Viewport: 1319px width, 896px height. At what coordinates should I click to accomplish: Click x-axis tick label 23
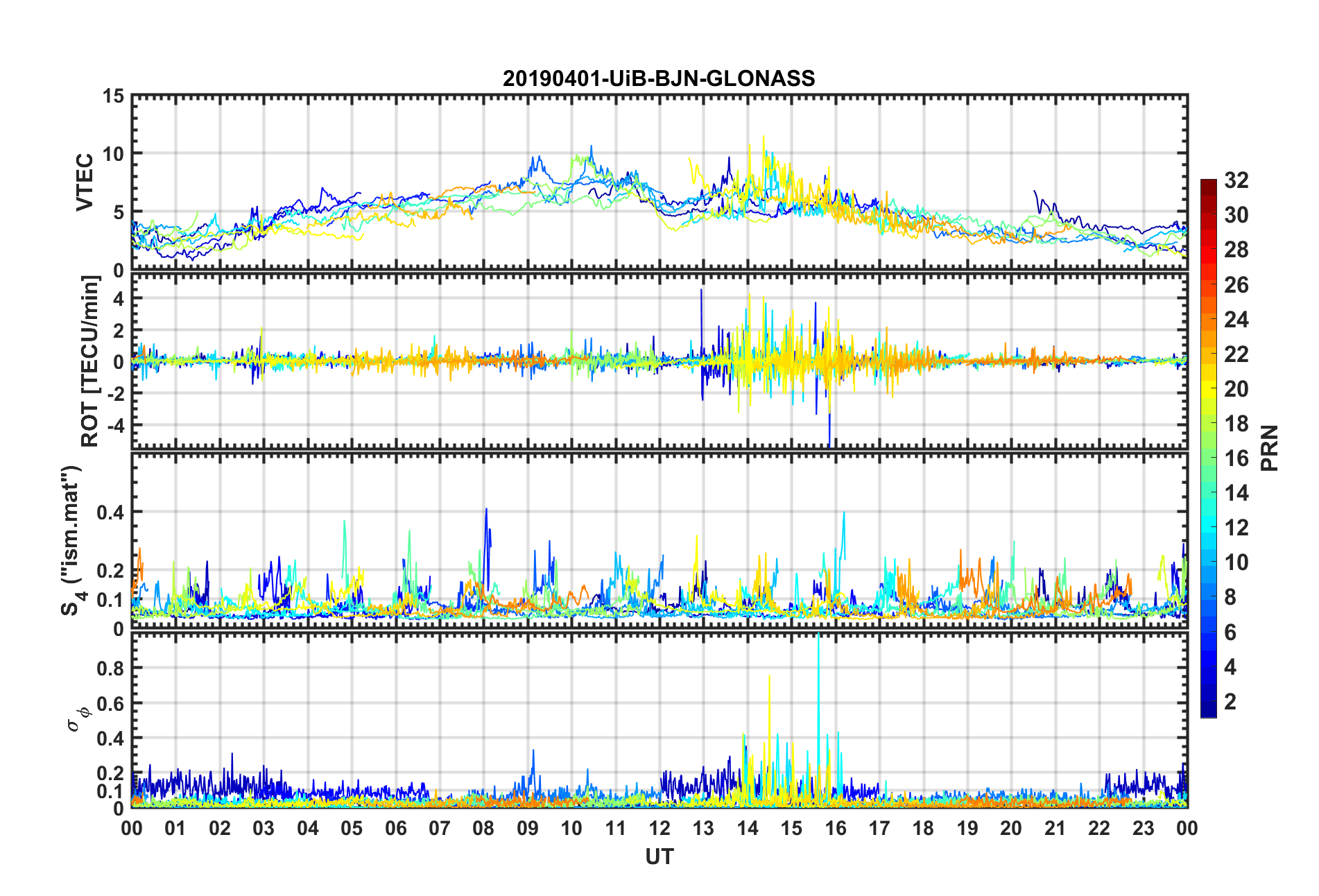tap(1144, 829)
